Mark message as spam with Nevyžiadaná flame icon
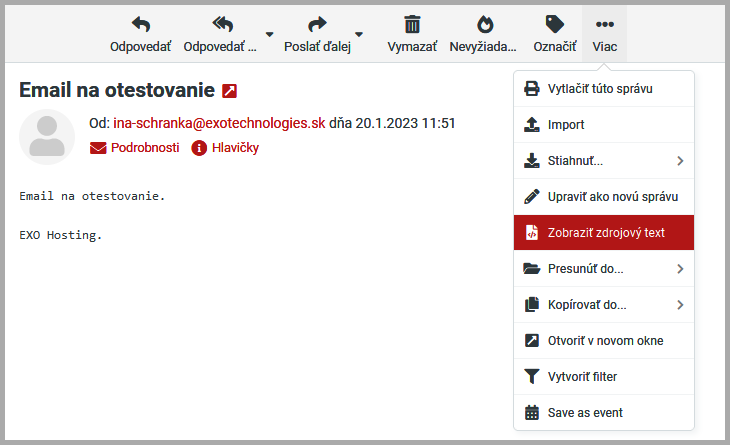The width and height of the screenshot is (730, 445). click(x=483, y=25)
